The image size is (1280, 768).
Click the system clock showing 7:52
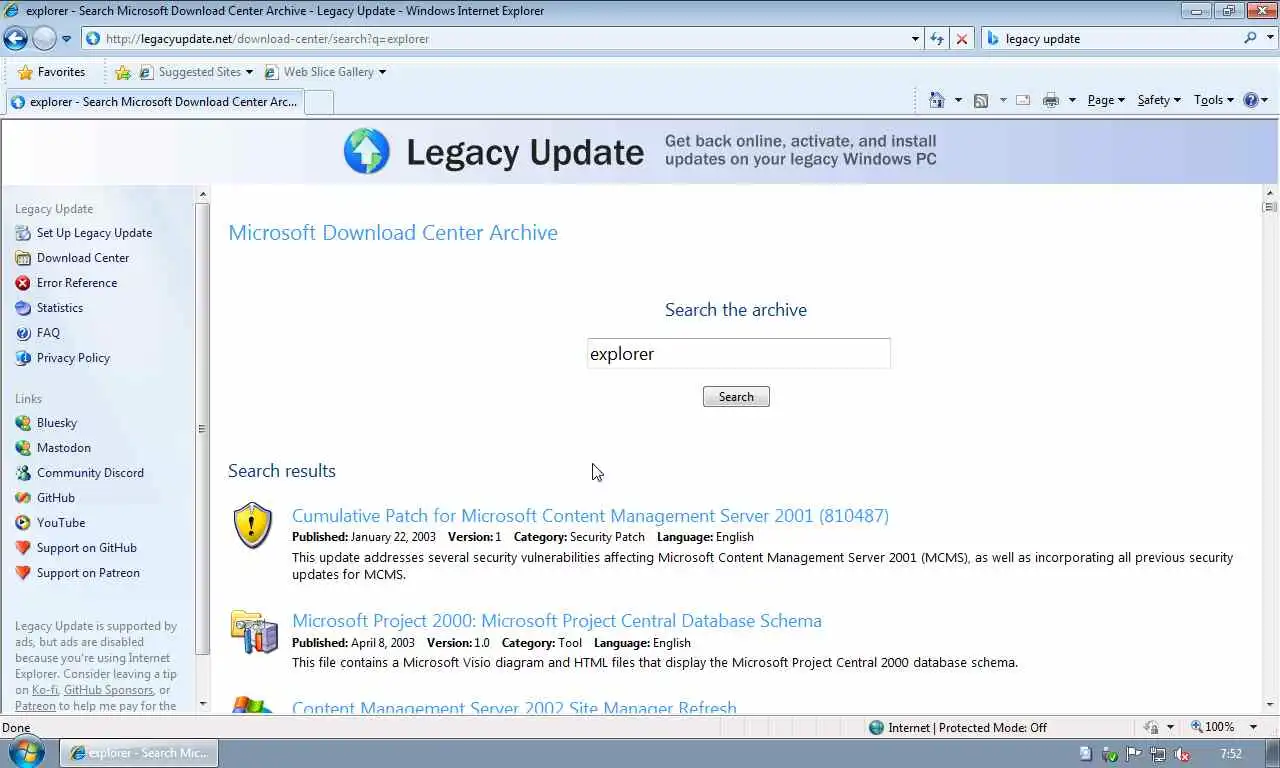[1230, 754]
